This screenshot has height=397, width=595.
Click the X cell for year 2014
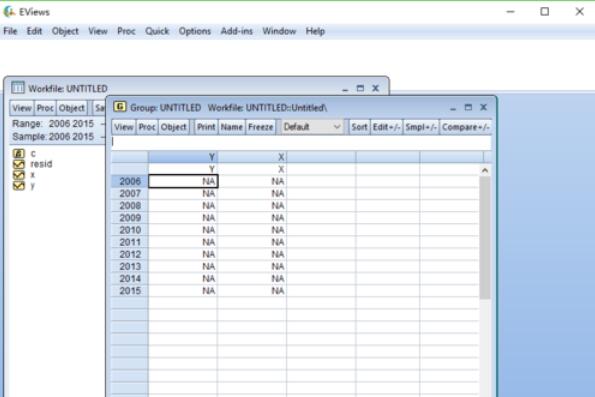(252, 279)
